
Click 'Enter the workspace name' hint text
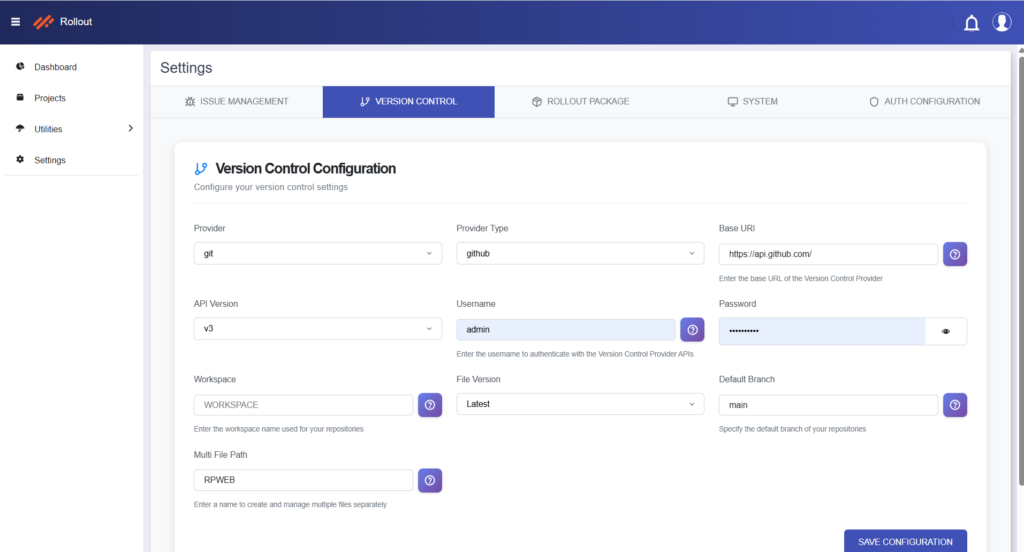pos(278,429)
